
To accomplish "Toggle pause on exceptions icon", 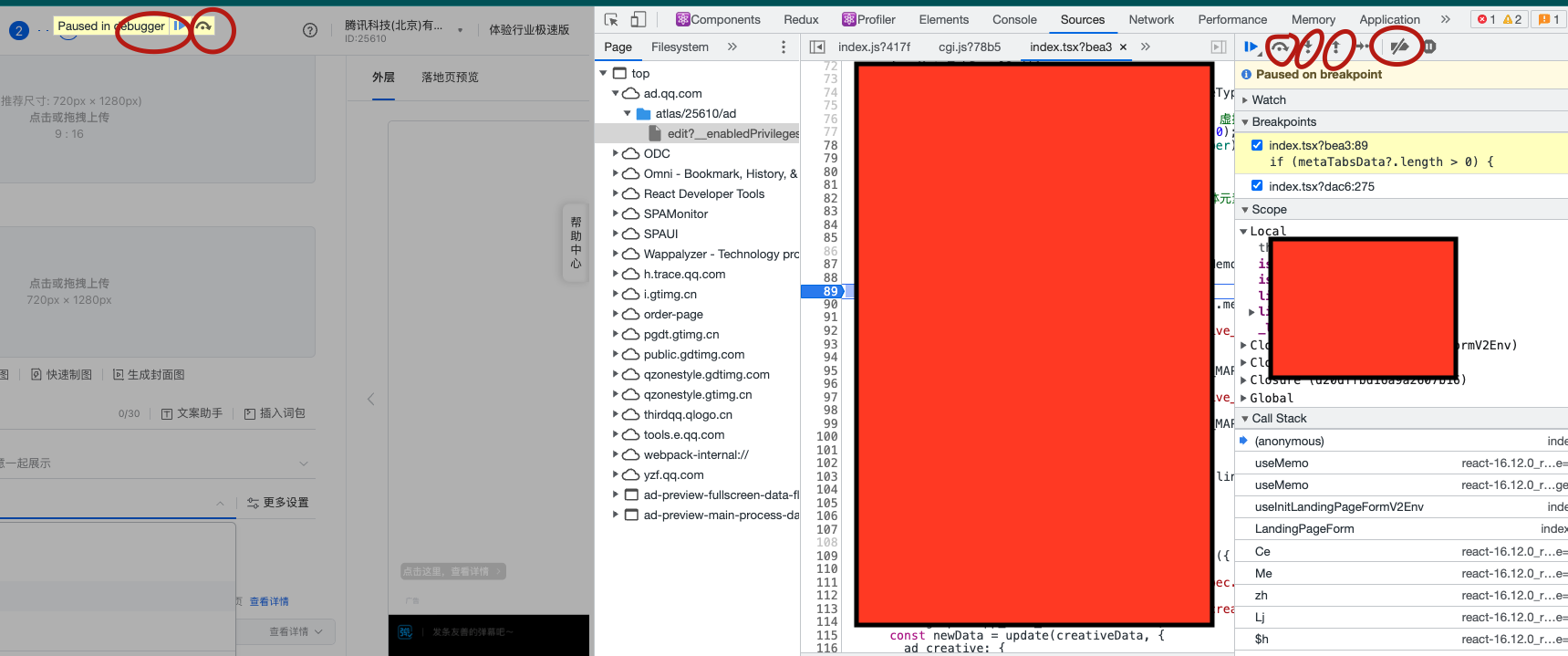I will pyautogui.click(x=1429, y=47).
